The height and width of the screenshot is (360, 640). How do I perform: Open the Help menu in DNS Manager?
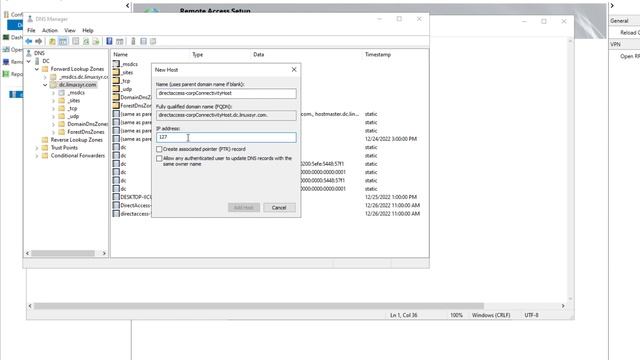88,30
